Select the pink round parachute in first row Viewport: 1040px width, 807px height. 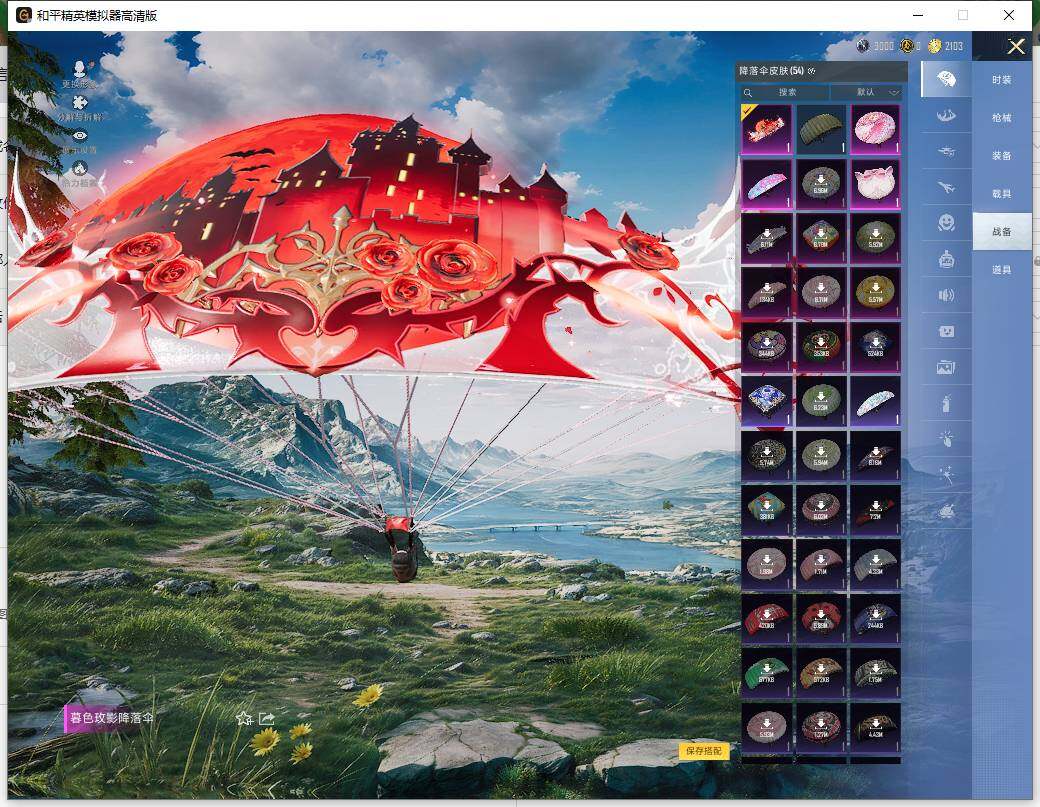click(875, 129)
